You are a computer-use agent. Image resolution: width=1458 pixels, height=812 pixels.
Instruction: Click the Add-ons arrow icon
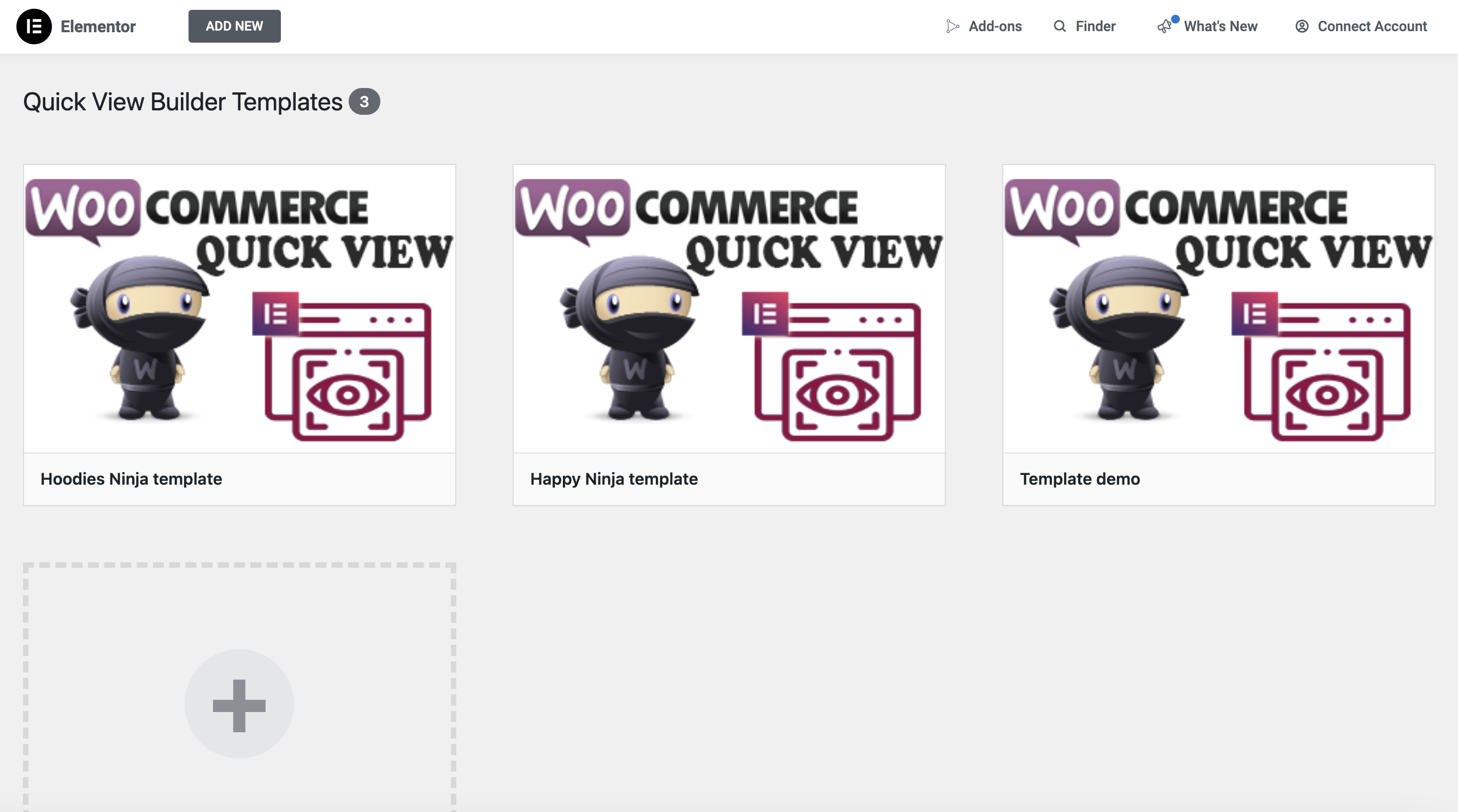tap(953, 27)
